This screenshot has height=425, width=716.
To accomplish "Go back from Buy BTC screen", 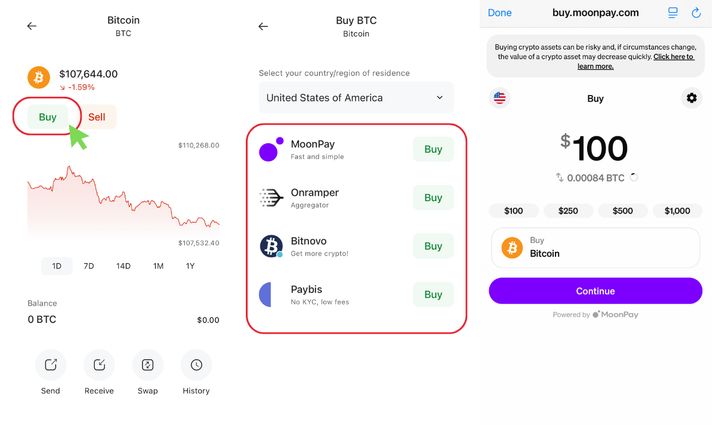I will [x=263, y=26].
